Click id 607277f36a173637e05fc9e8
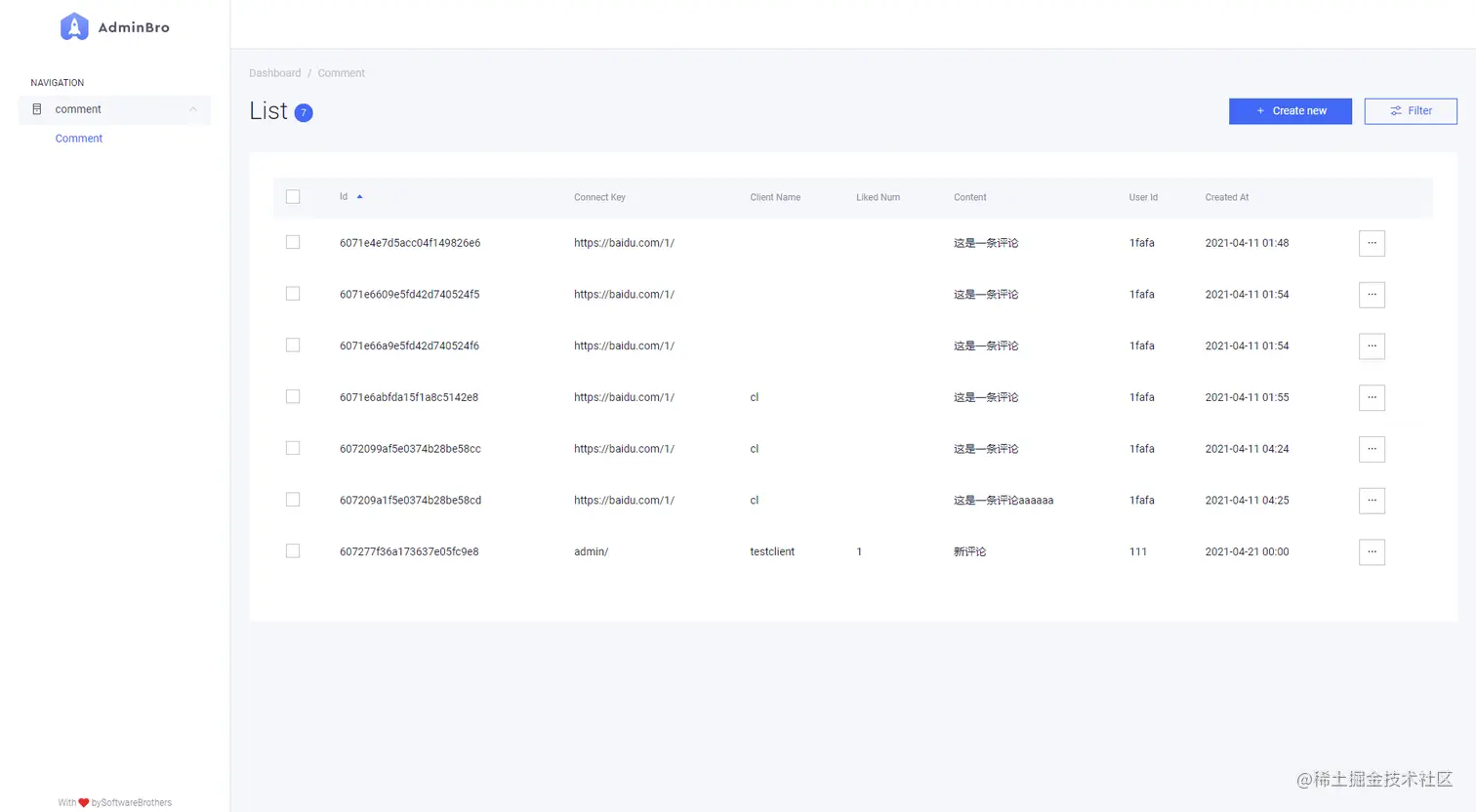Screen dimensions: 1476x812 click(409, 552)
